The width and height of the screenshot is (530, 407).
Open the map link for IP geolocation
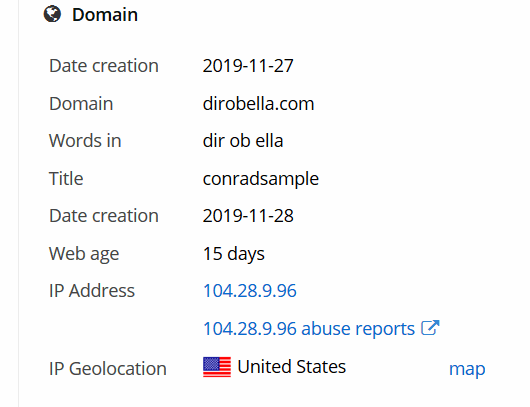click(x=467, y=369)
